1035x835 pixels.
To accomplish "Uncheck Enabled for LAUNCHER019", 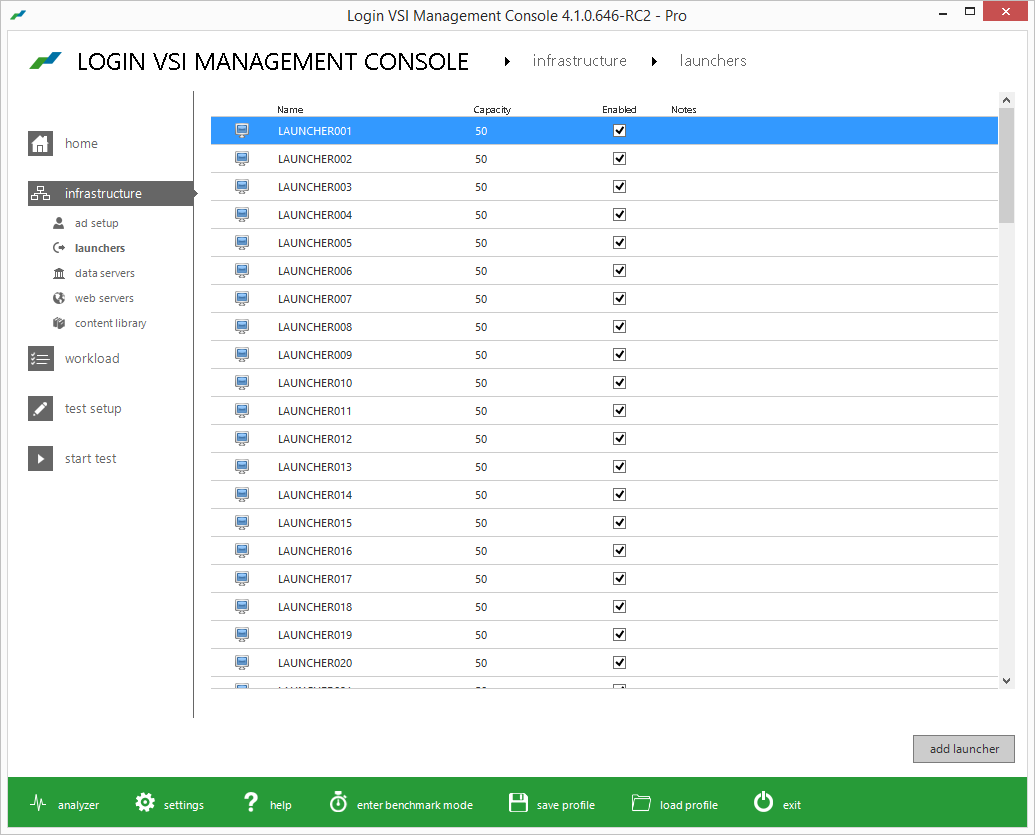I will click(x=619, y=634).
